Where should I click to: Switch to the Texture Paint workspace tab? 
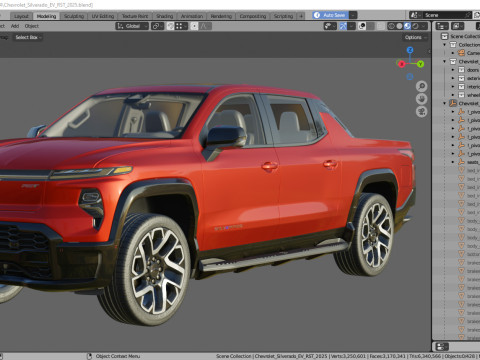(x=135, y=16)
